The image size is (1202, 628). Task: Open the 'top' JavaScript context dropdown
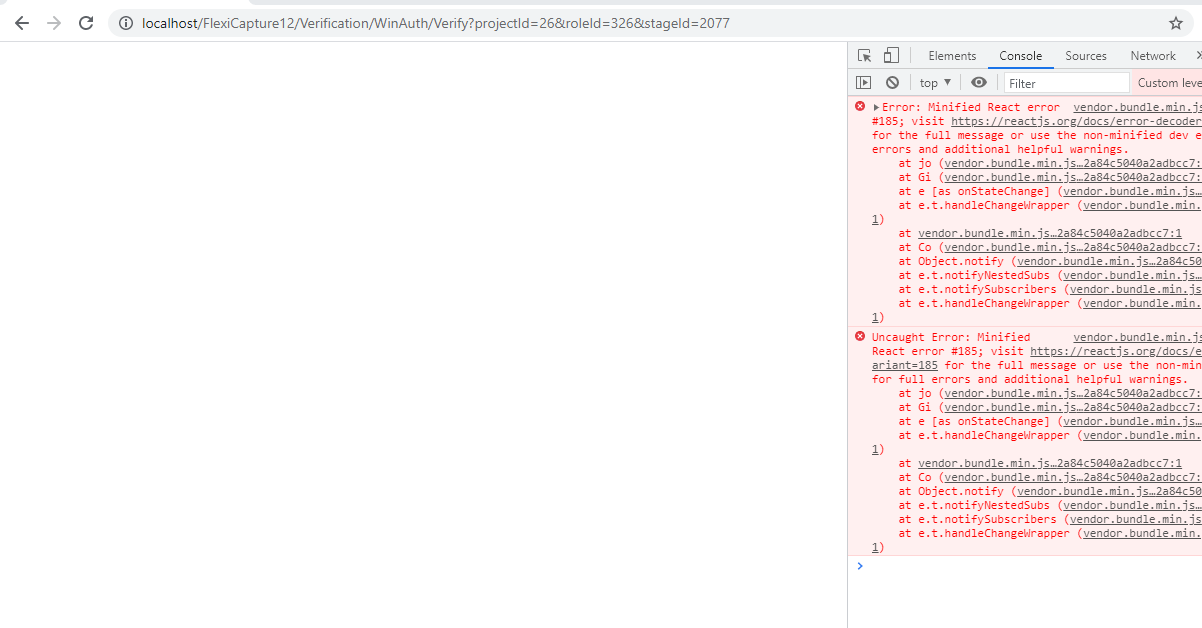pyautogui.click(x=936, y=83)
